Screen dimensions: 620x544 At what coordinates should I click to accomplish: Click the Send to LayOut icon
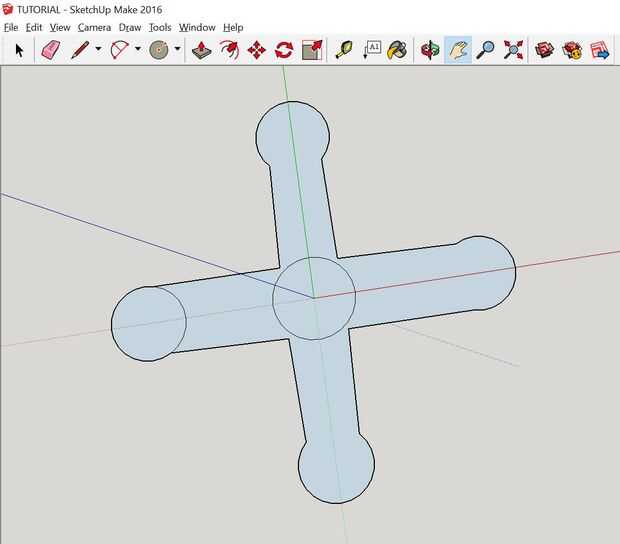[599, 50]
